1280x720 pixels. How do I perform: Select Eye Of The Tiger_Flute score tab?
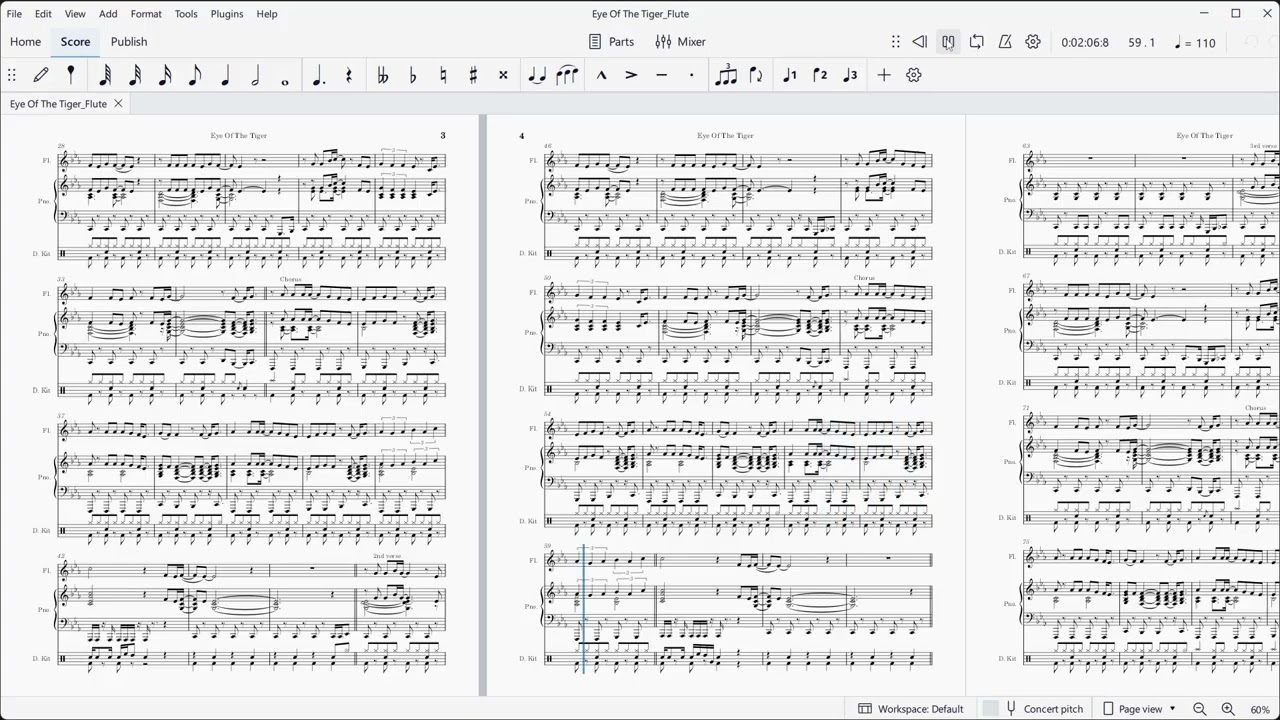tap(58, 104)
